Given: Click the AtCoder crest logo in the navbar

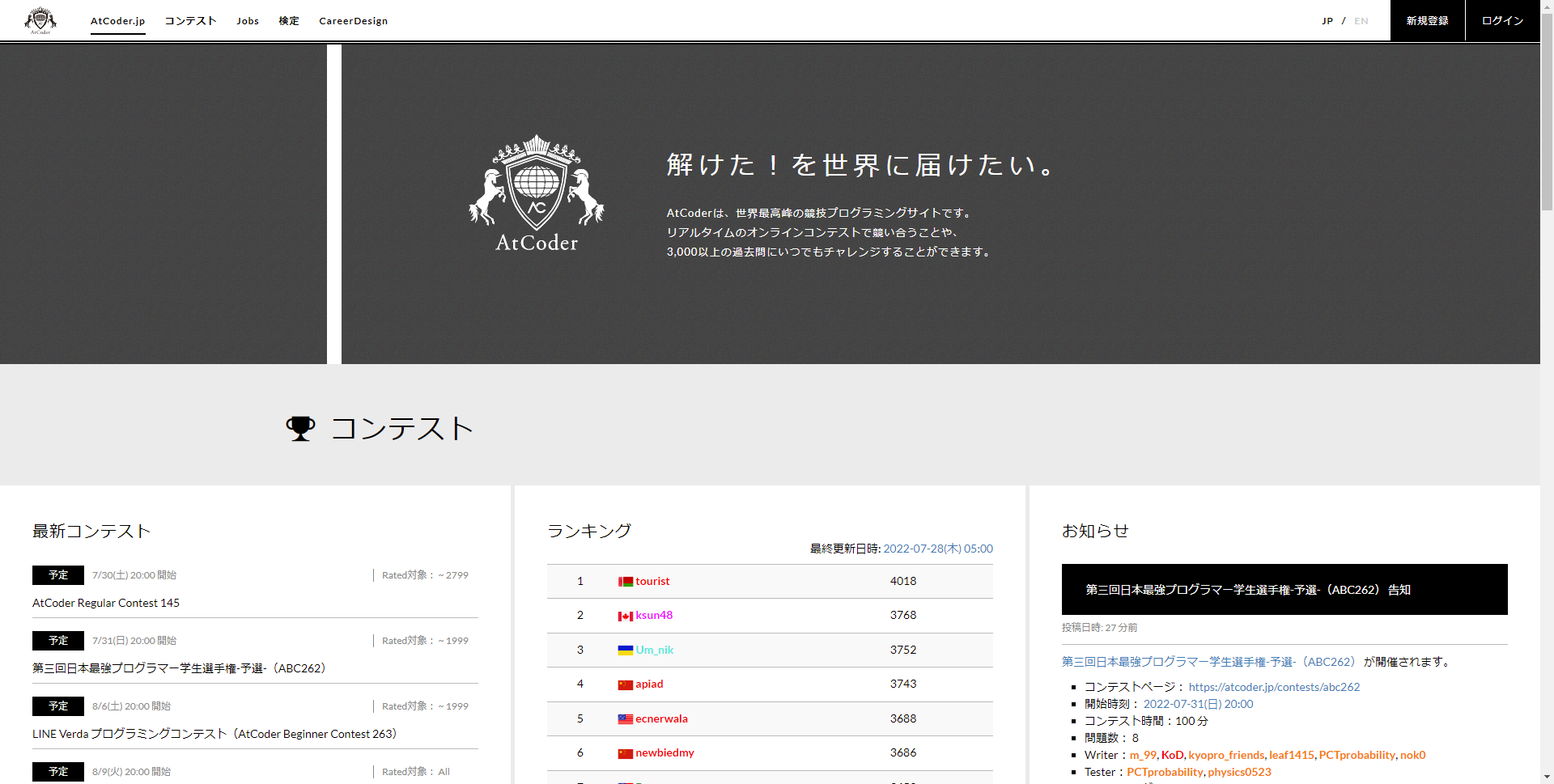Looking at the screenshot, I should [40, 19].
